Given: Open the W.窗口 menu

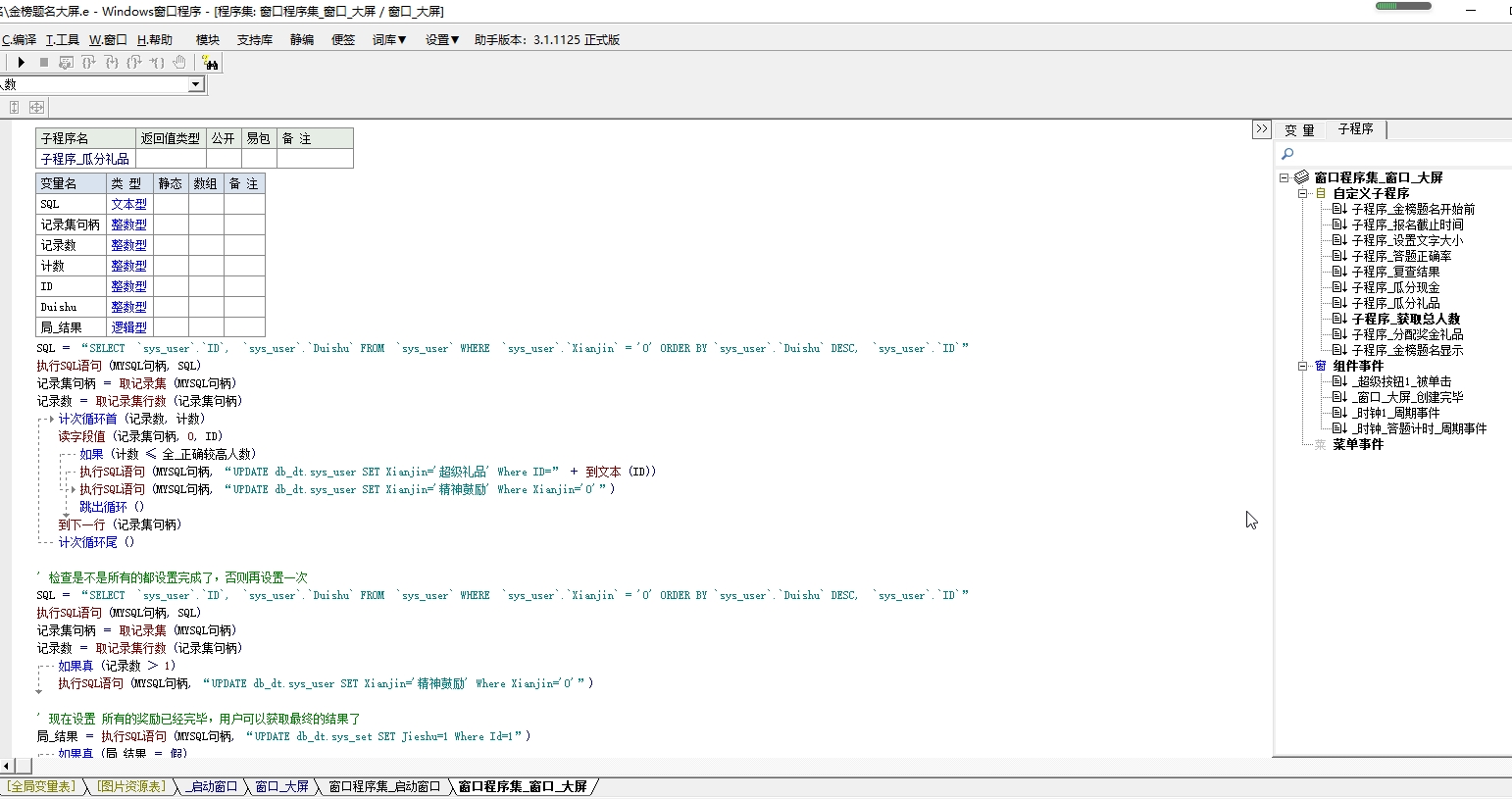Looking at the screenshot, I should (108, 40).
